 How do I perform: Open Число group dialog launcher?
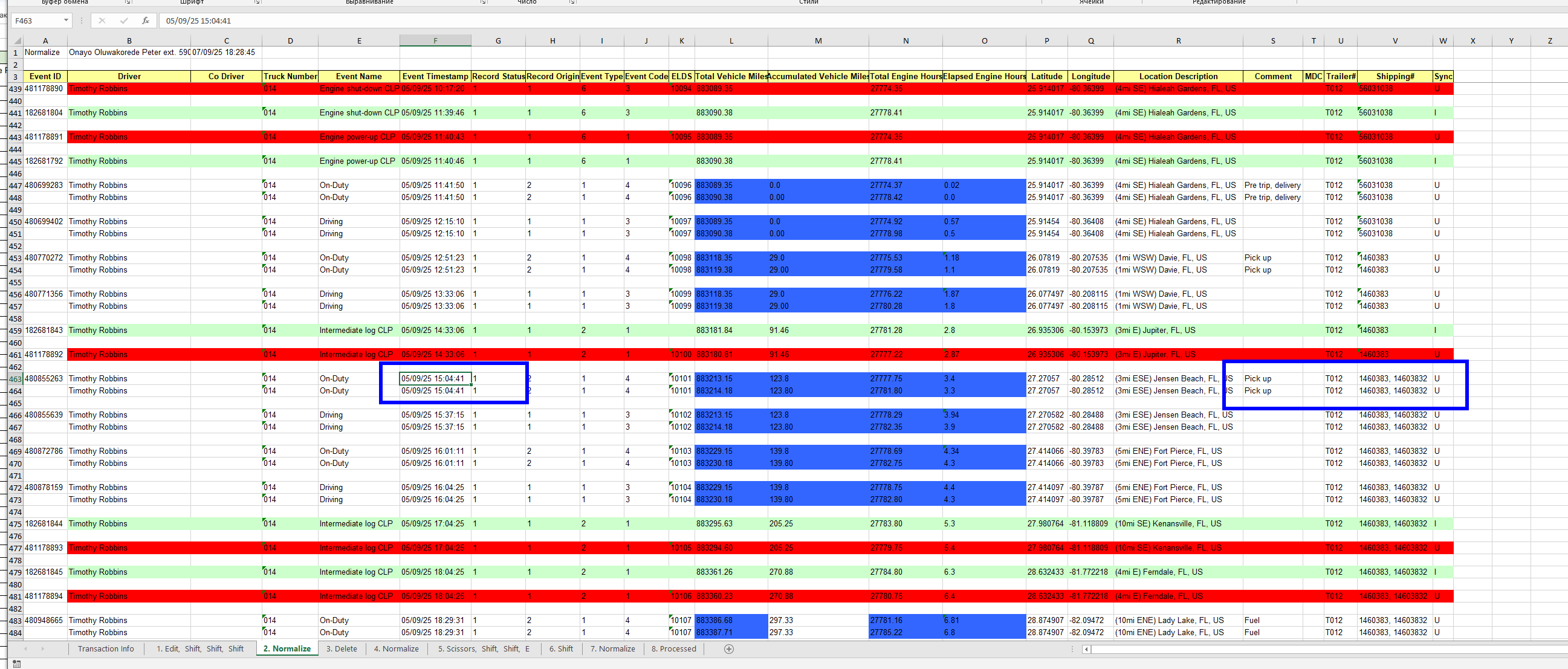572,2
